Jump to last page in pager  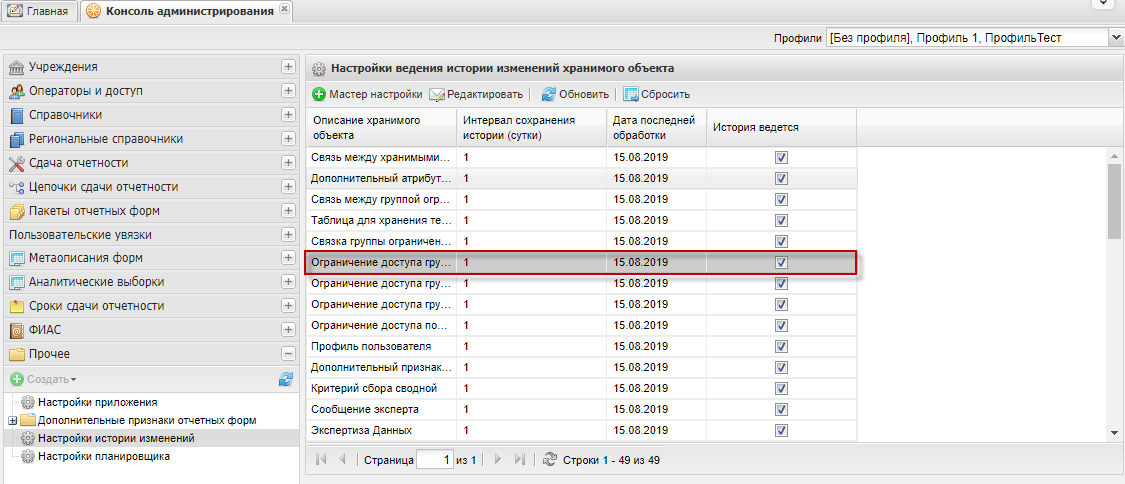pyautogui.click(x=519, y=460)
